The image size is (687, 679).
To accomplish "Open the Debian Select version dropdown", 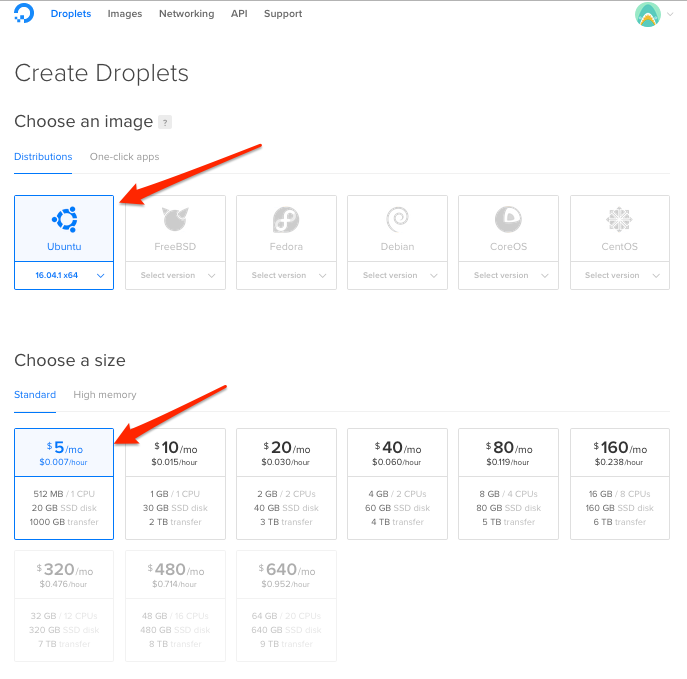I will [397, 276].
